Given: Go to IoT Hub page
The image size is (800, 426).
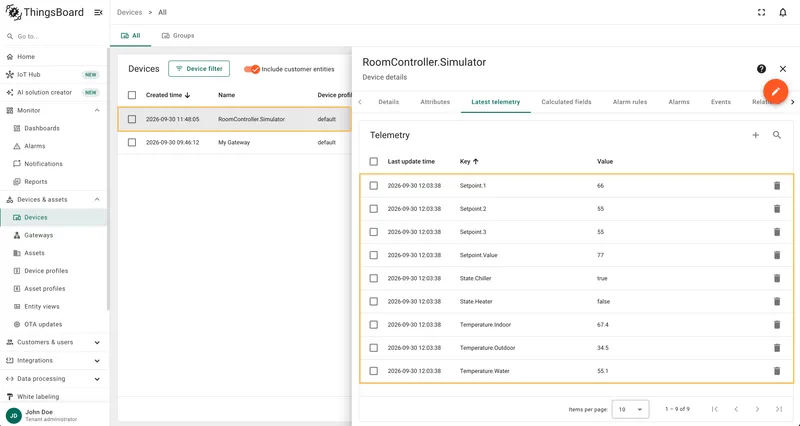Looking at the screenshot, I should click(29, 75).
